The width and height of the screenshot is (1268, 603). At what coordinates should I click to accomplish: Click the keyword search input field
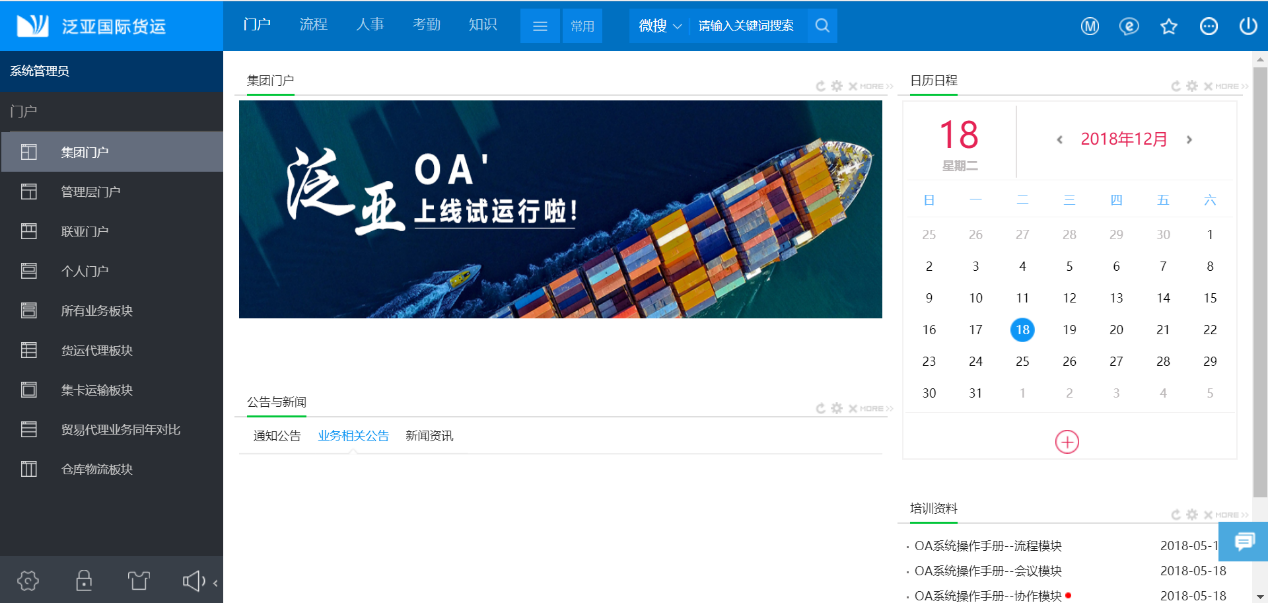[749, 26]
